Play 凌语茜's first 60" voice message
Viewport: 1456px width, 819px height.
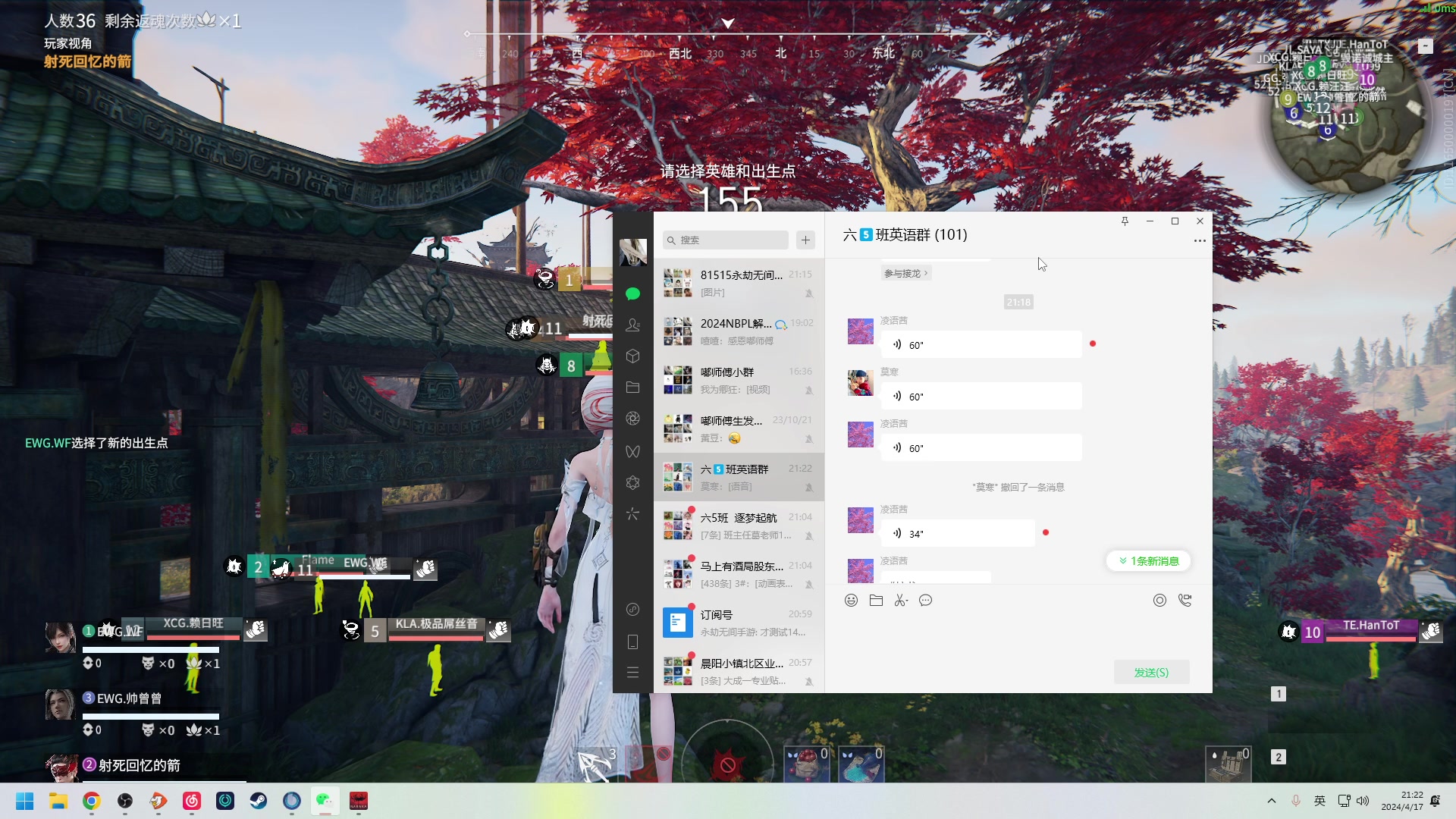[x=981, y=345]
